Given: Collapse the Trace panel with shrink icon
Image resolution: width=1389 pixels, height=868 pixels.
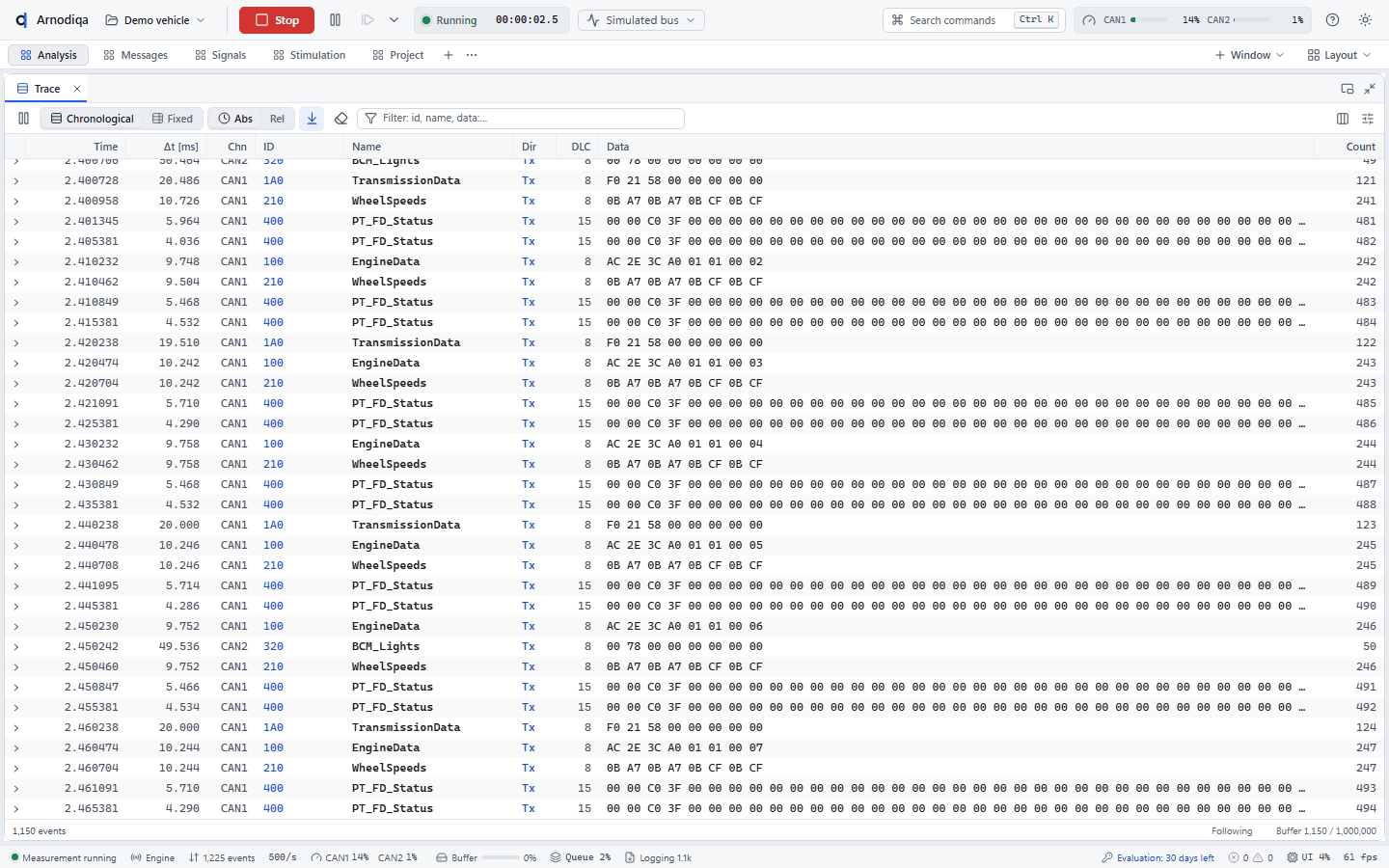Looking at the screenshot, I should click(1370, 89).
